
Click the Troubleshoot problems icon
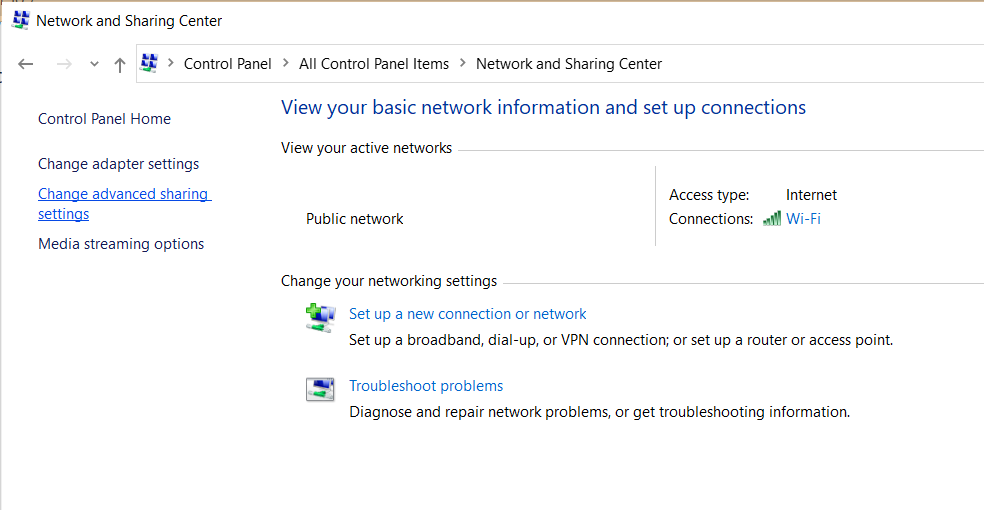pos(320,389)
